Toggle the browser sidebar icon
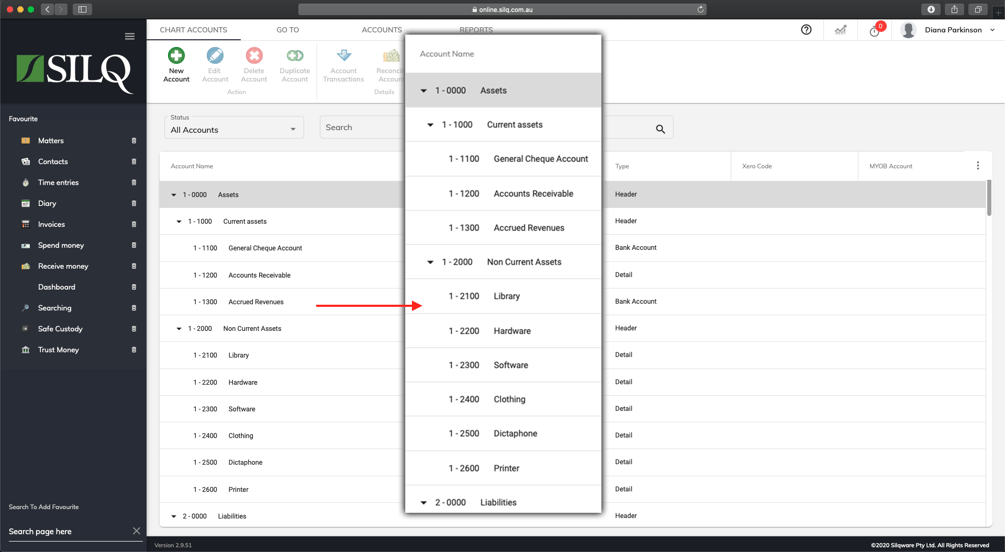1005x552 pixels. [x=82, y=9]
